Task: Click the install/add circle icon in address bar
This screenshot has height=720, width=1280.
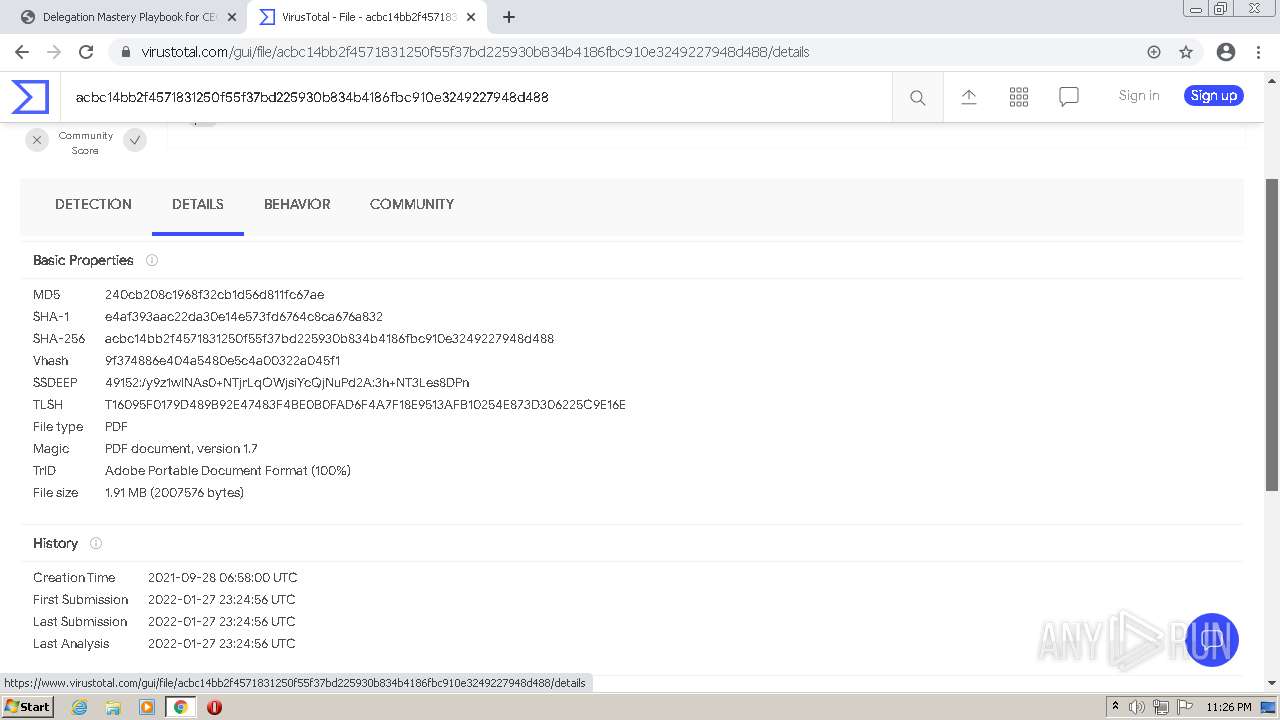Action: click(x=1154, y=52)
